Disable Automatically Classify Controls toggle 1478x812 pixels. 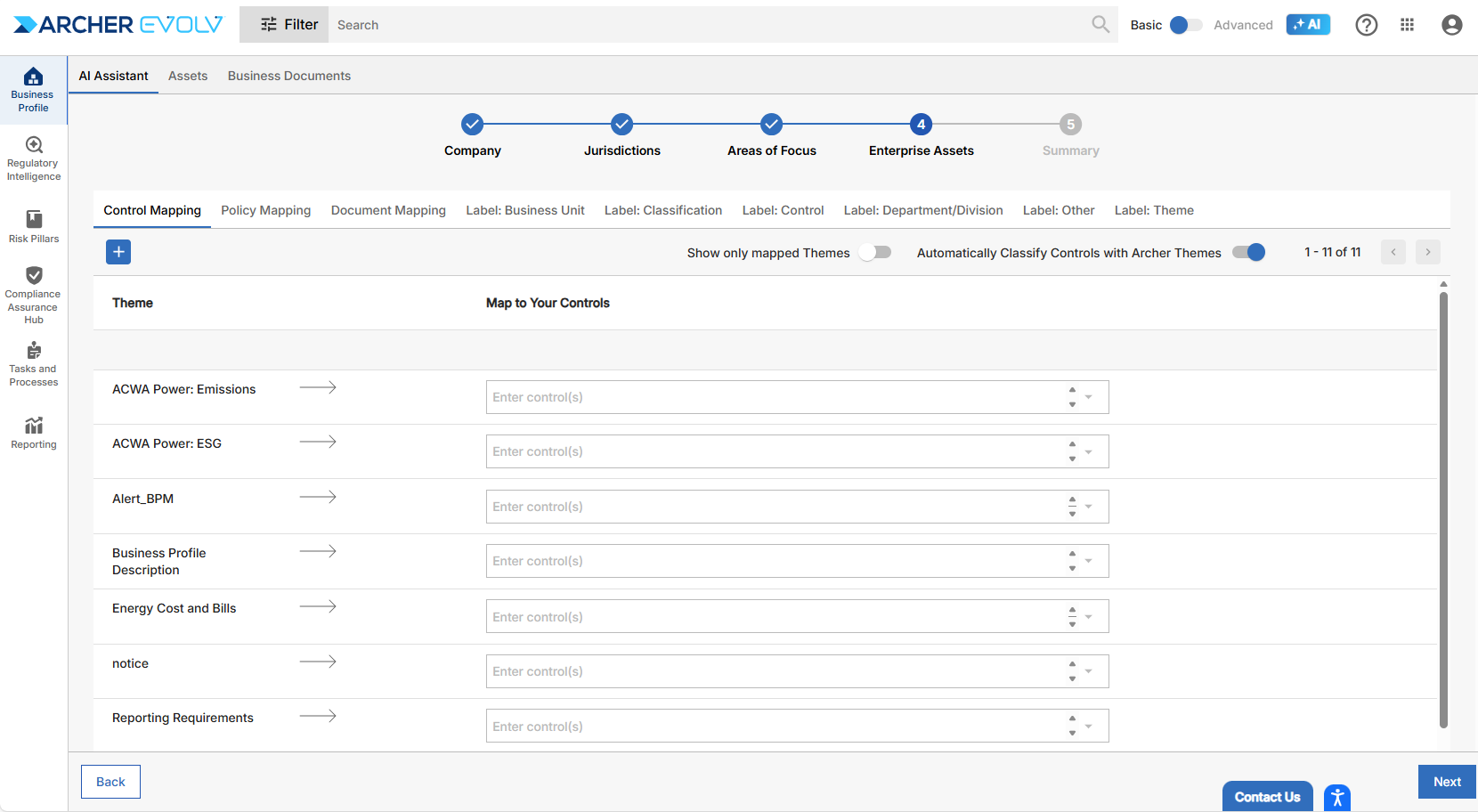tap(1248, 253)
